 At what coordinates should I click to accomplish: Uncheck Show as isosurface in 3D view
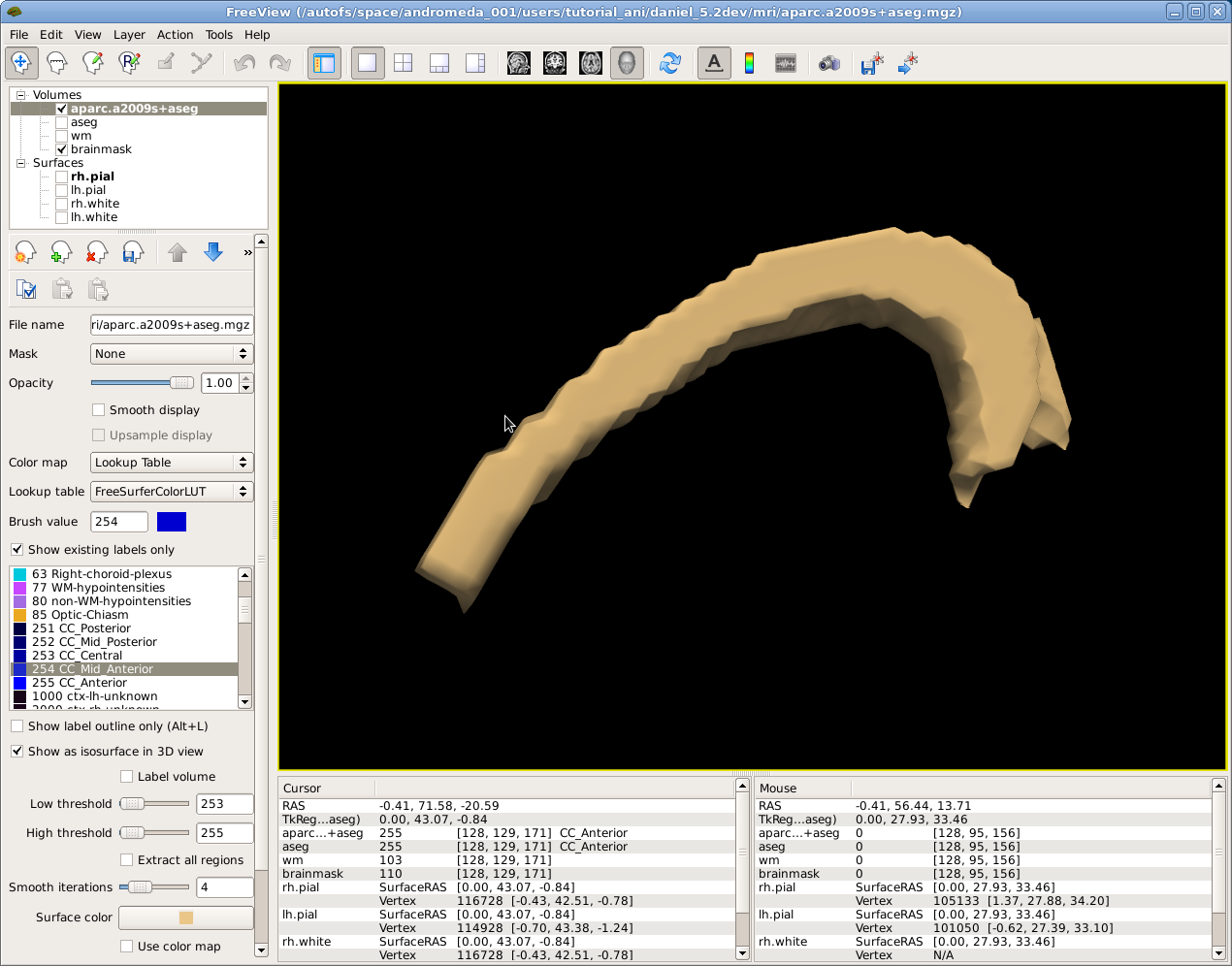tap(16, 752)
